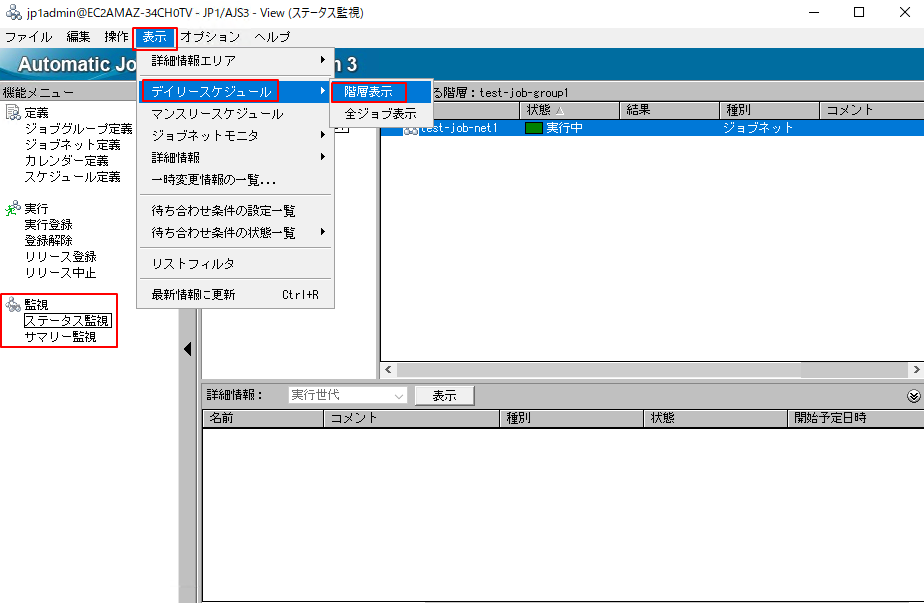Expand 待ち合わせ条件の状態一覧 submenu
Image resolution: width=924 pixels, height=603 pixels.
click(x=236, y=232)
